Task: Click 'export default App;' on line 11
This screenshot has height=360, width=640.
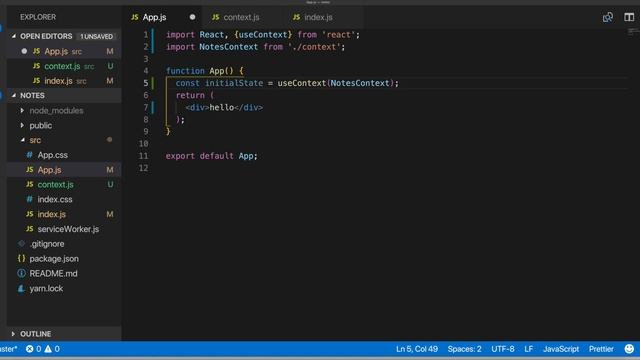Action: (x=211, y=156)
